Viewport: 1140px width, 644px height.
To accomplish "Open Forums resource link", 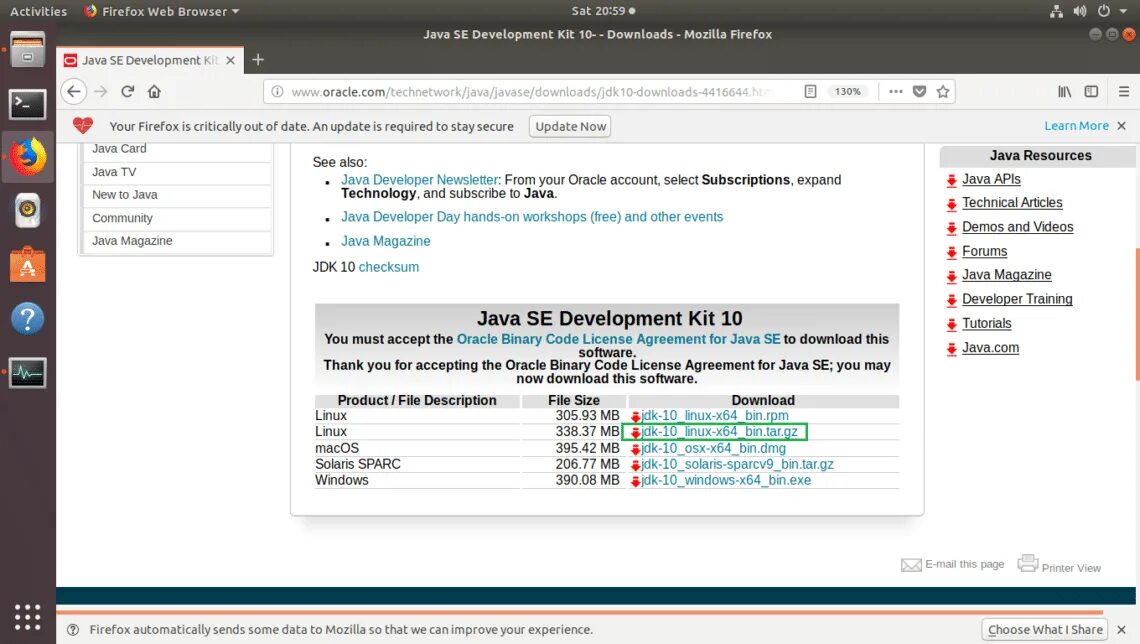I will [x=984, y=251].
